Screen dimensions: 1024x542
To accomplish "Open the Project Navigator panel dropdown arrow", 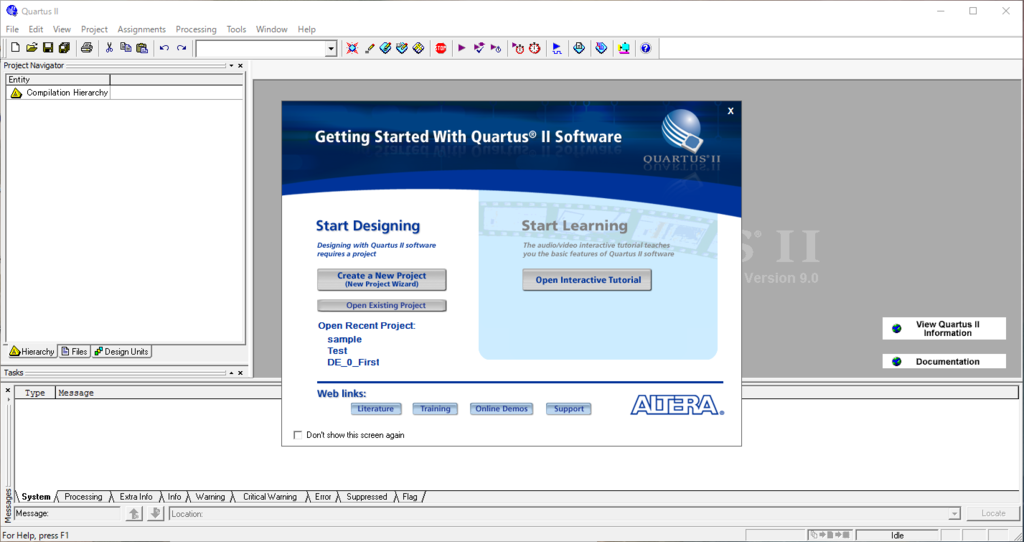I will point(231,66).
